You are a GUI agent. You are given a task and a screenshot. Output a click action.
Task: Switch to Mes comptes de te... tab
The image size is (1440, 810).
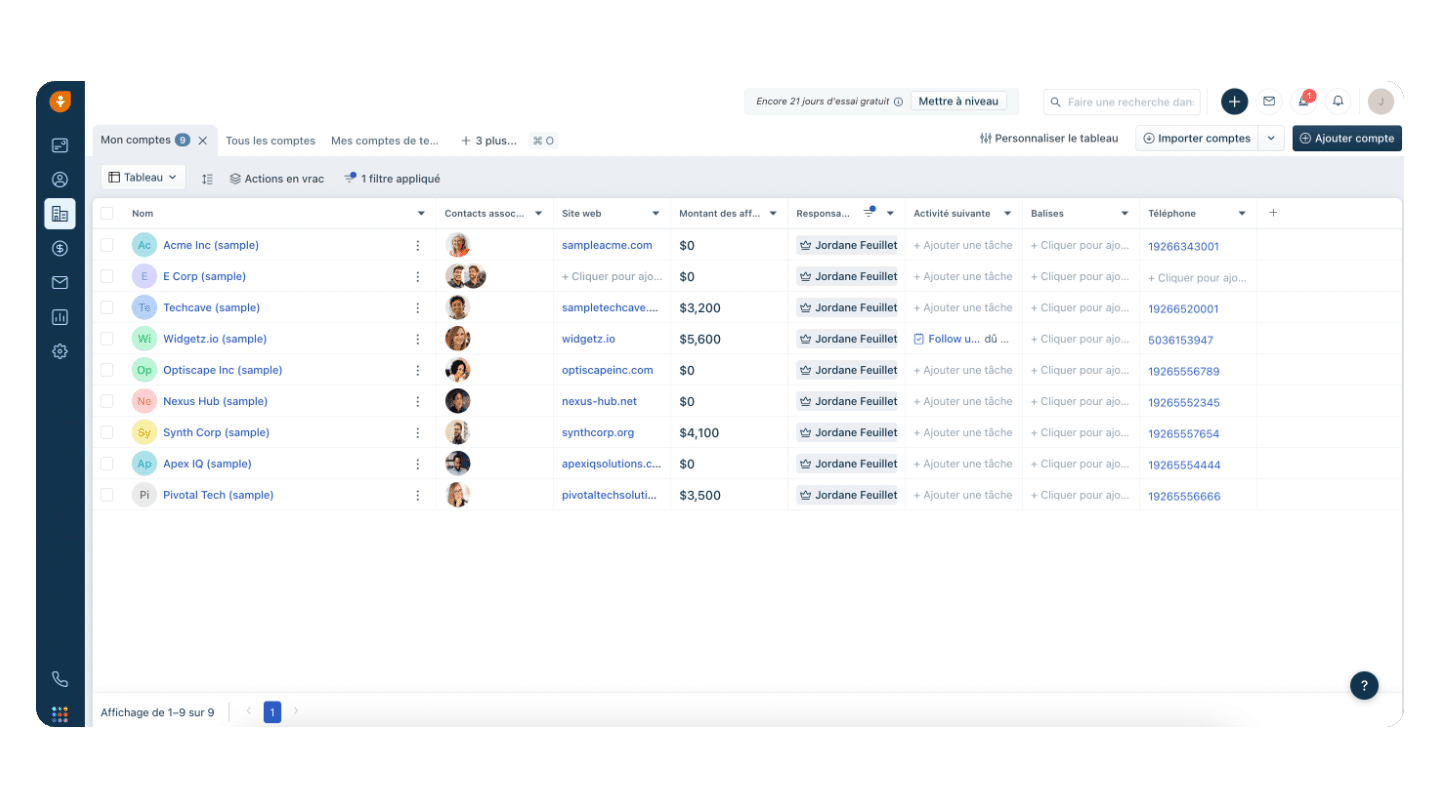[x=385, y=141]
